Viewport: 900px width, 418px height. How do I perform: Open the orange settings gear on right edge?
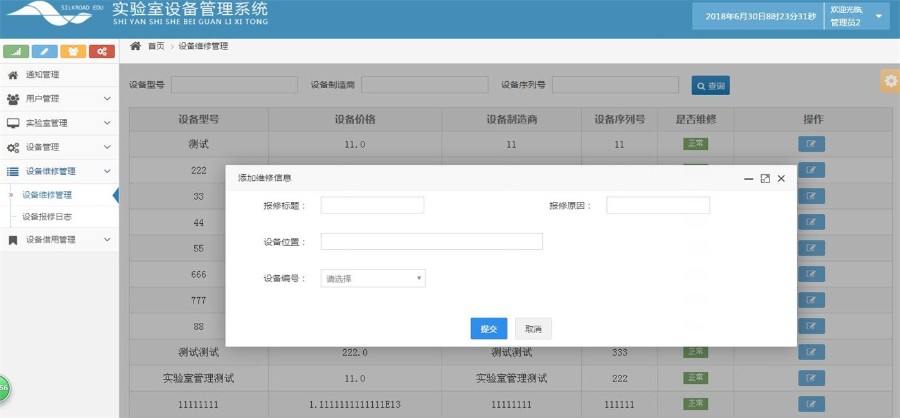(x=890, y=81)
